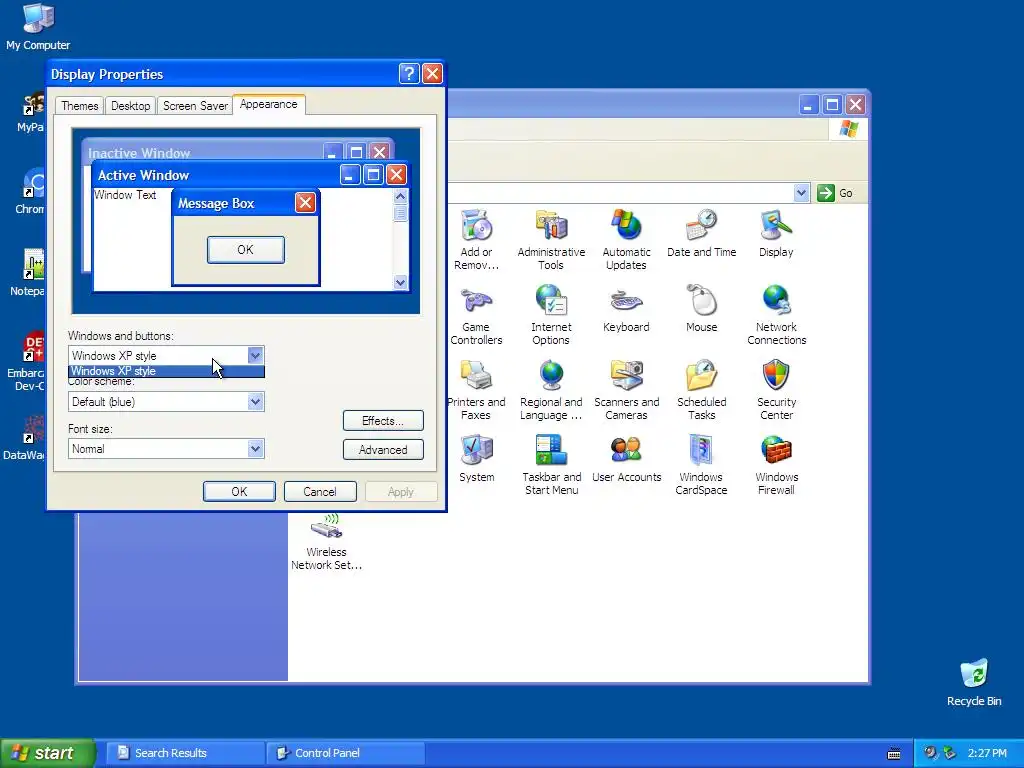This screenshot has width=1024, height=768.
Task: Open Internet Options icon
Action: click(x=551, y=315)
